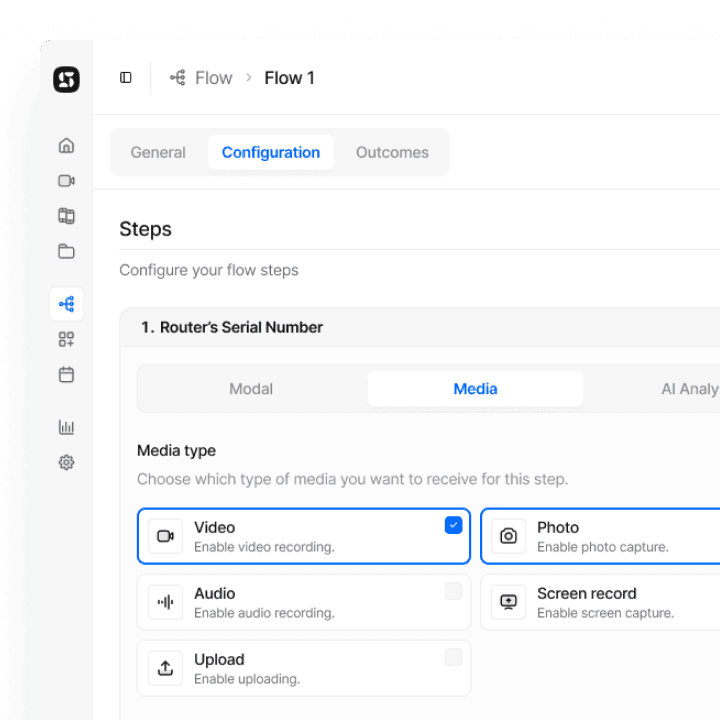
Task: Click the app logo in sidebar
Action: tap(66, 79)
